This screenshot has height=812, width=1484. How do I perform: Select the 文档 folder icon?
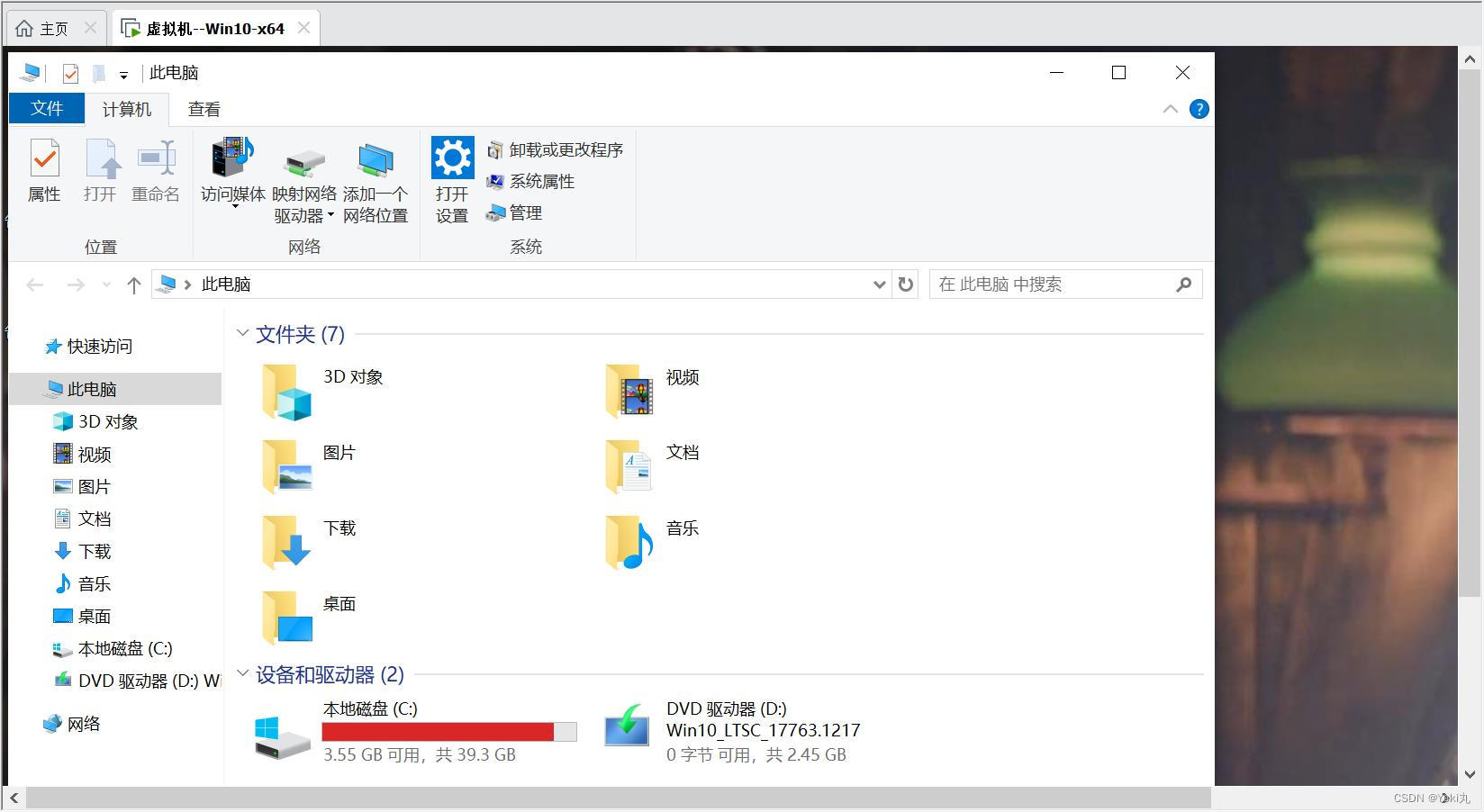point(629,466)
